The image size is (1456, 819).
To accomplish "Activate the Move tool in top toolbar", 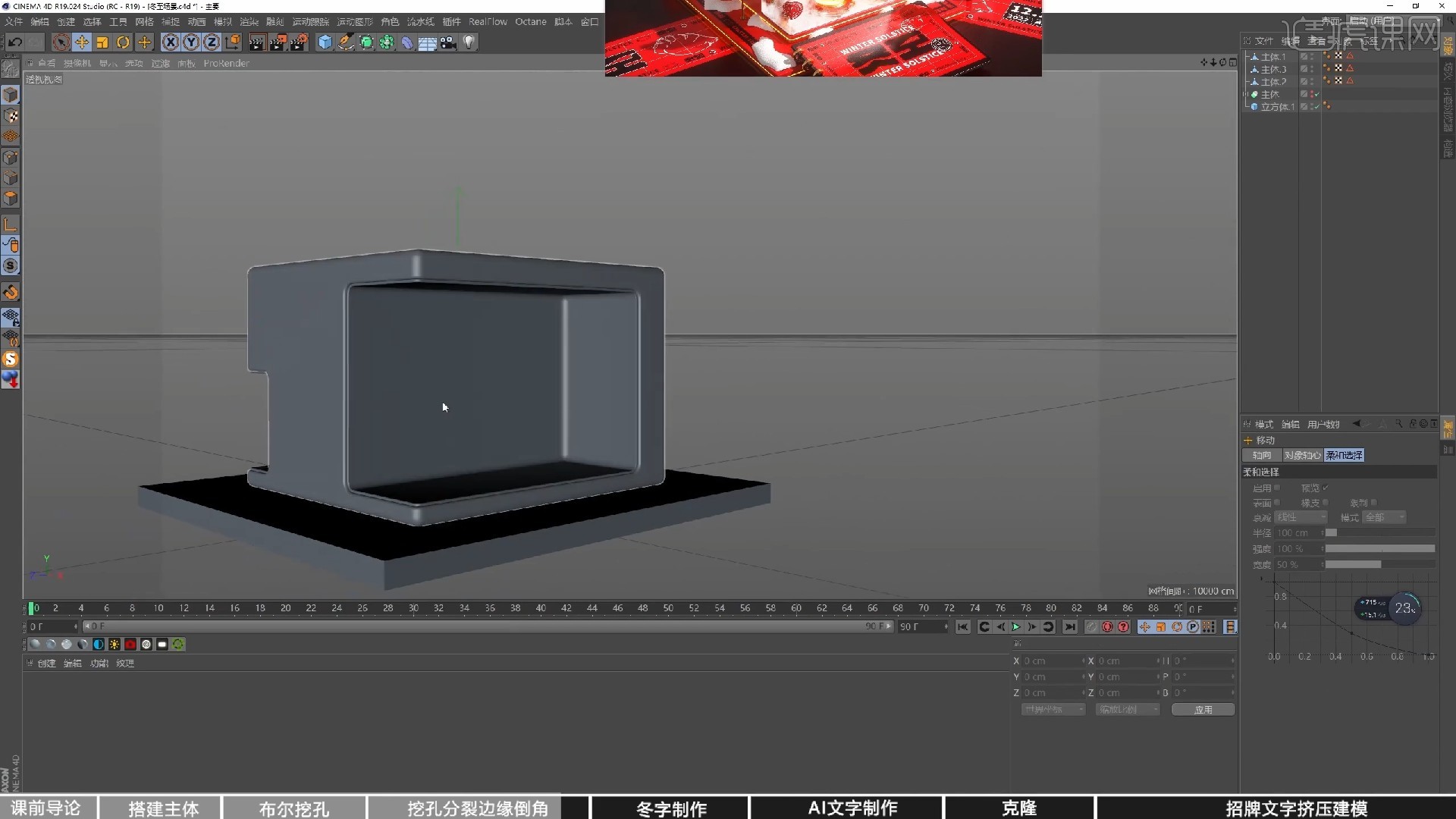I will click(x=82, y=42).
